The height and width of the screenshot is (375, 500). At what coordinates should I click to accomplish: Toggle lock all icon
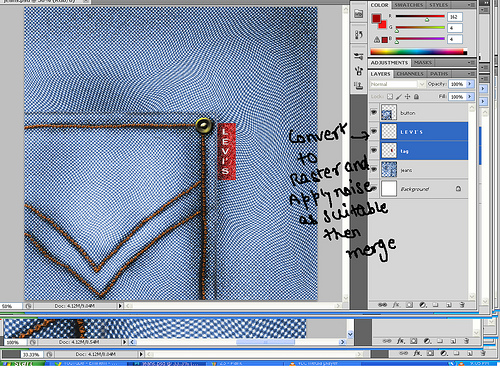pos(416,97)
